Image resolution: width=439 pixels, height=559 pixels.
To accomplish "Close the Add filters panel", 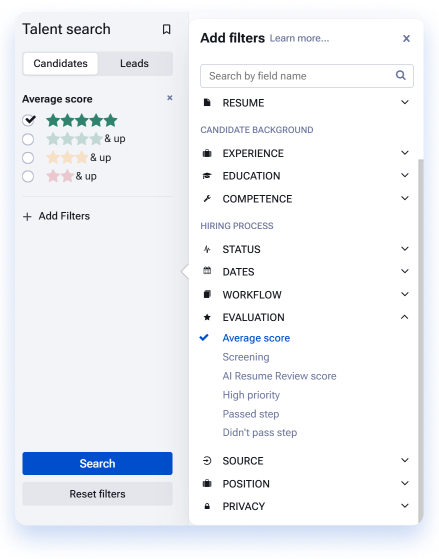I will point(406,39).
